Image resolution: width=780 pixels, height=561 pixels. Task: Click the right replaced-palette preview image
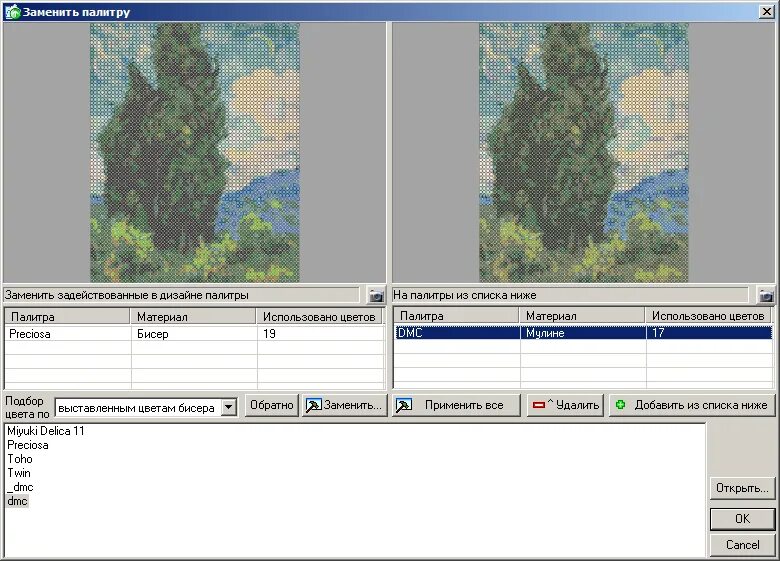click(584, 153)
